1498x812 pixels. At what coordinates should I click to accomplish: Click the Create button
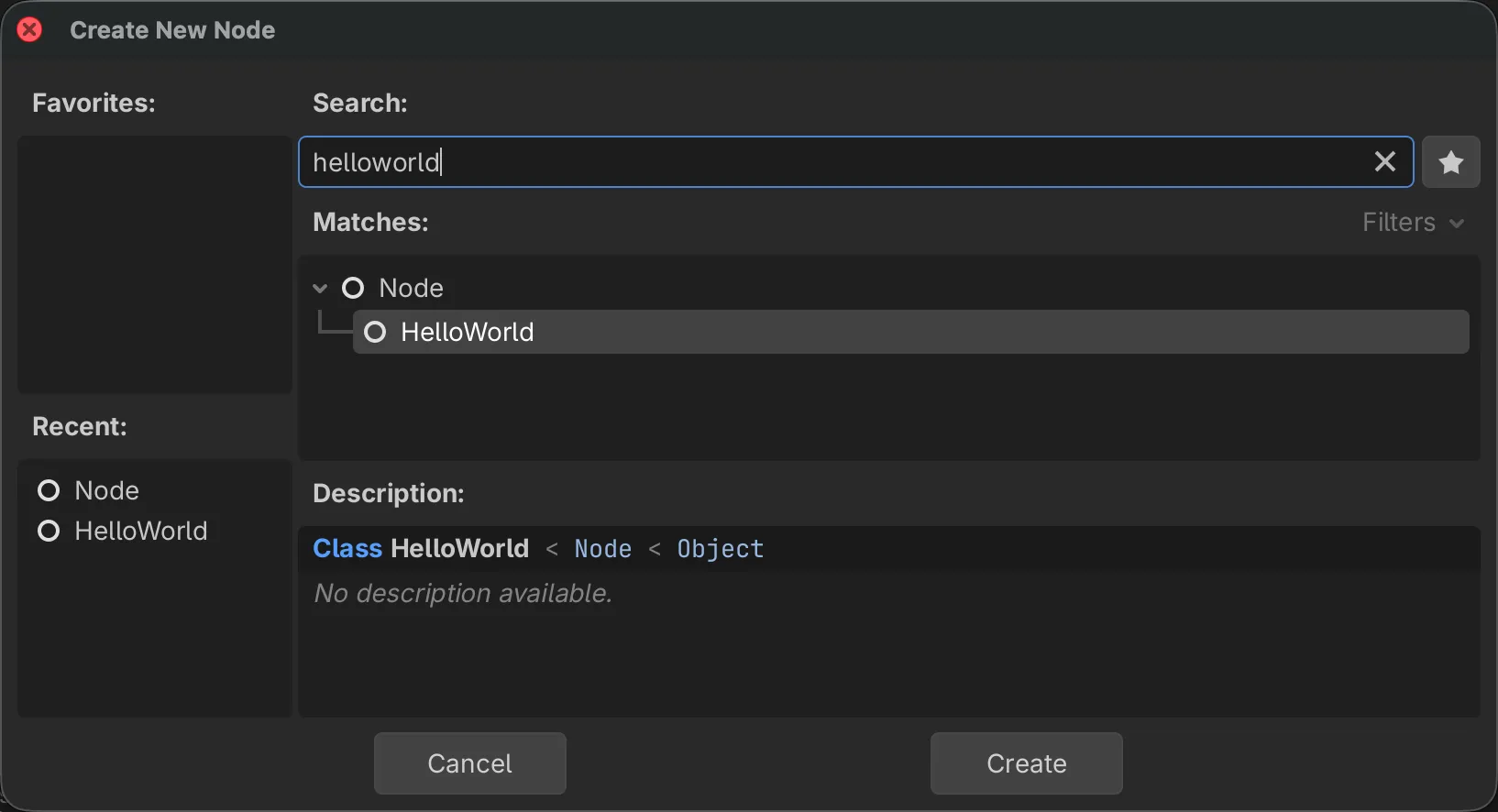pos(1026,763)
